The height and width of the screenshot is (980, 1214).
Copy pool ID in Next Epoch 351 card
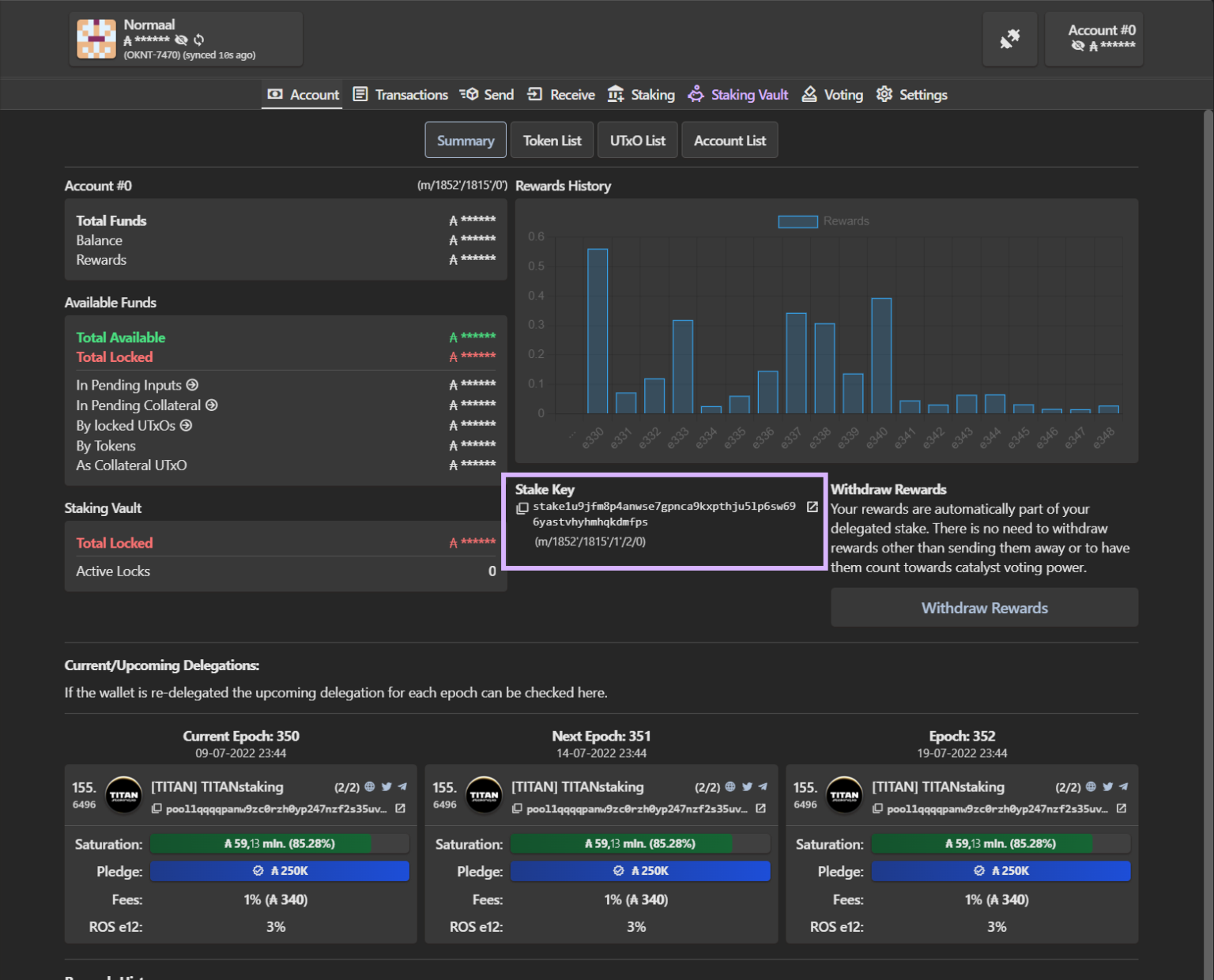517,808
